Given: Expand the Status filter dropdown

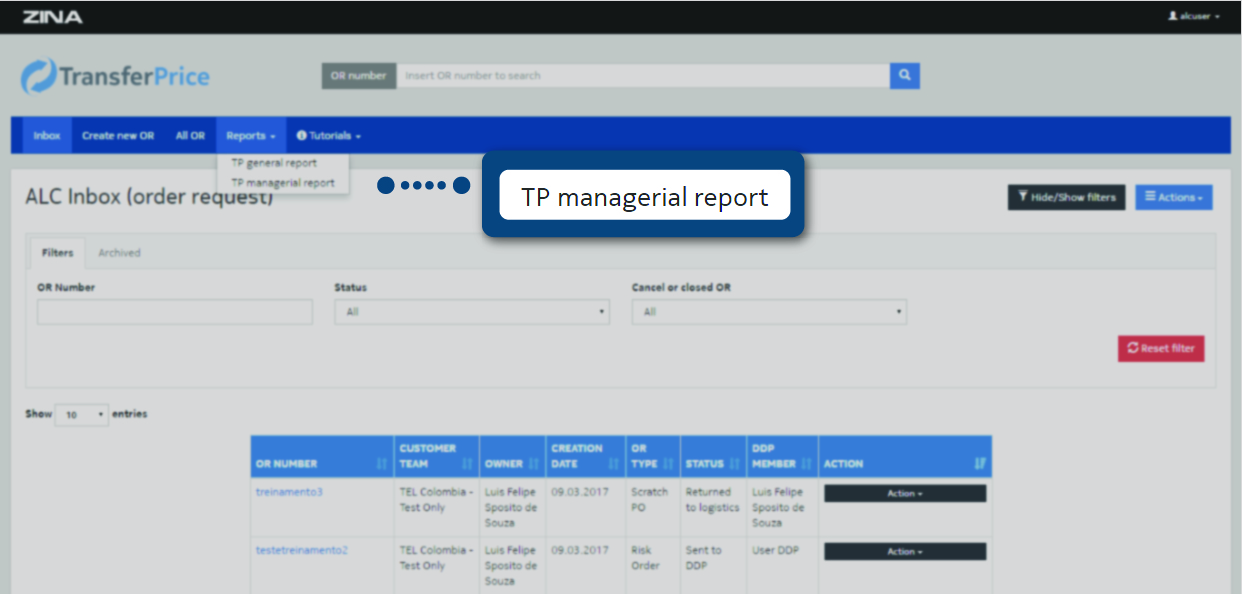Looking at the screenshot, I should [x=471, y=312].
